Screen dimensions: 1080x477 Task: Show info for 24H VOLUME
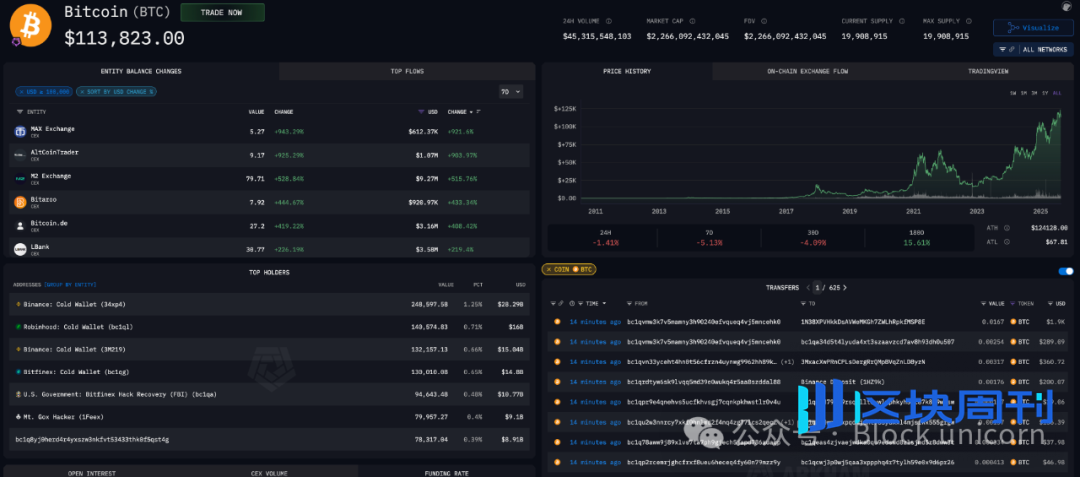point(608,21)
